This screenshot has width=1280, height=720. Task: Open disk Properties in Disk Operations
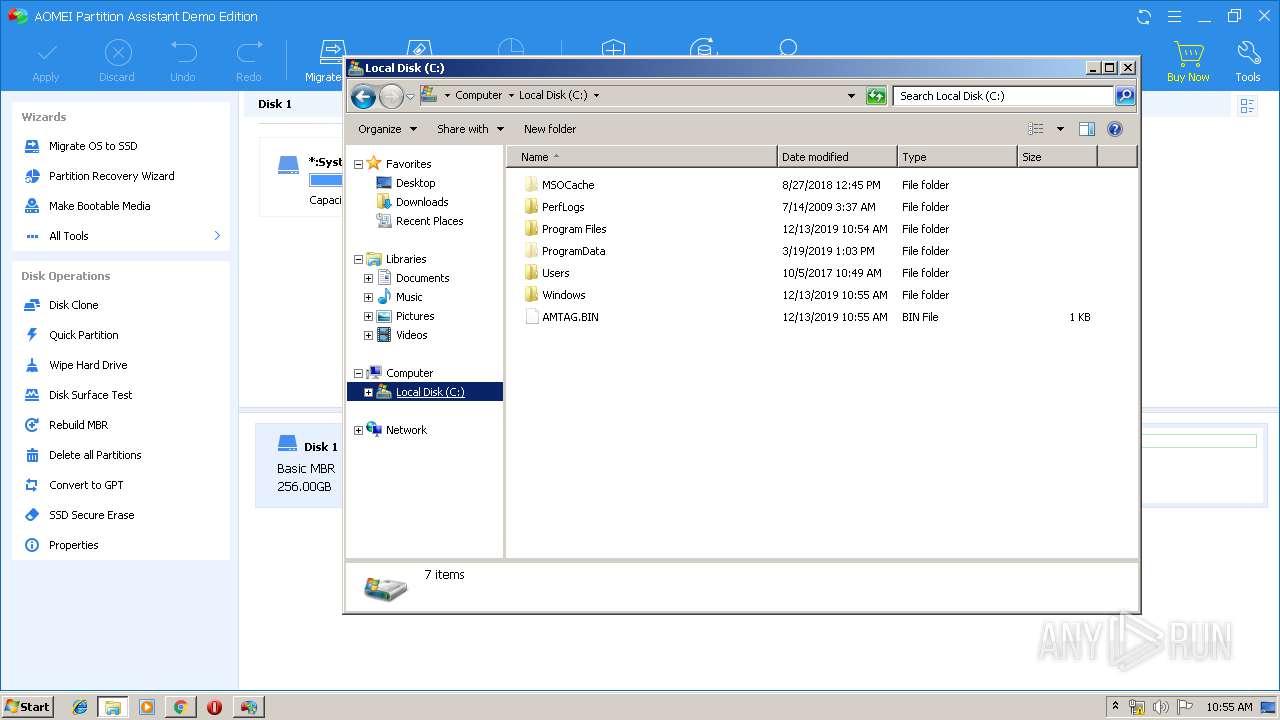74,545
